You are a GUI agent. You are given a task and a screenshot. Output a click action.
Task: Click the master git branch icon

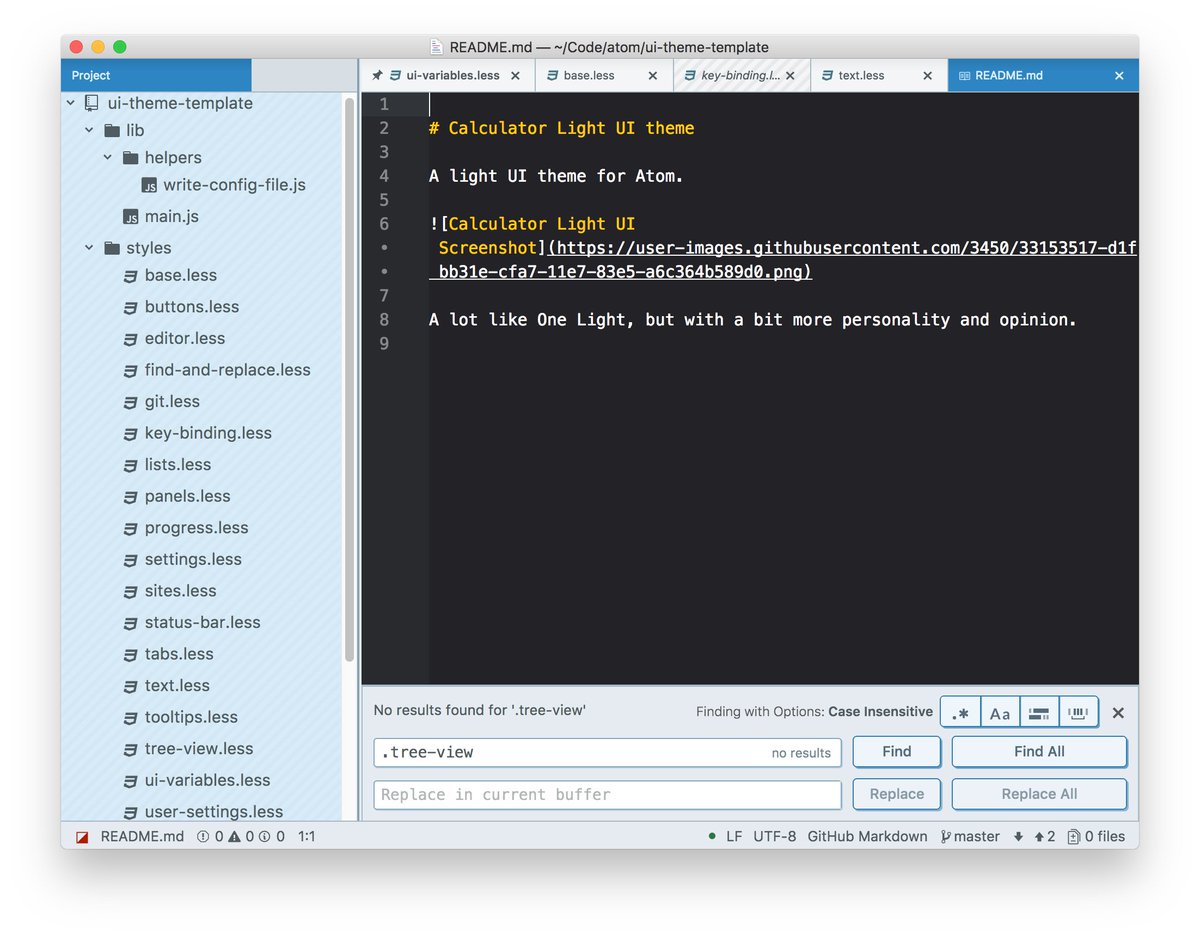pyautogui.click(x=946, y=837)
